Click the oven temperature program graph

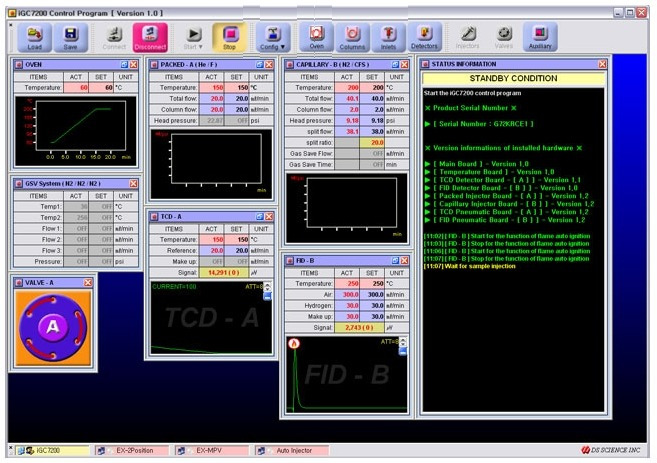pyautogui.click(x=76, y=131)
